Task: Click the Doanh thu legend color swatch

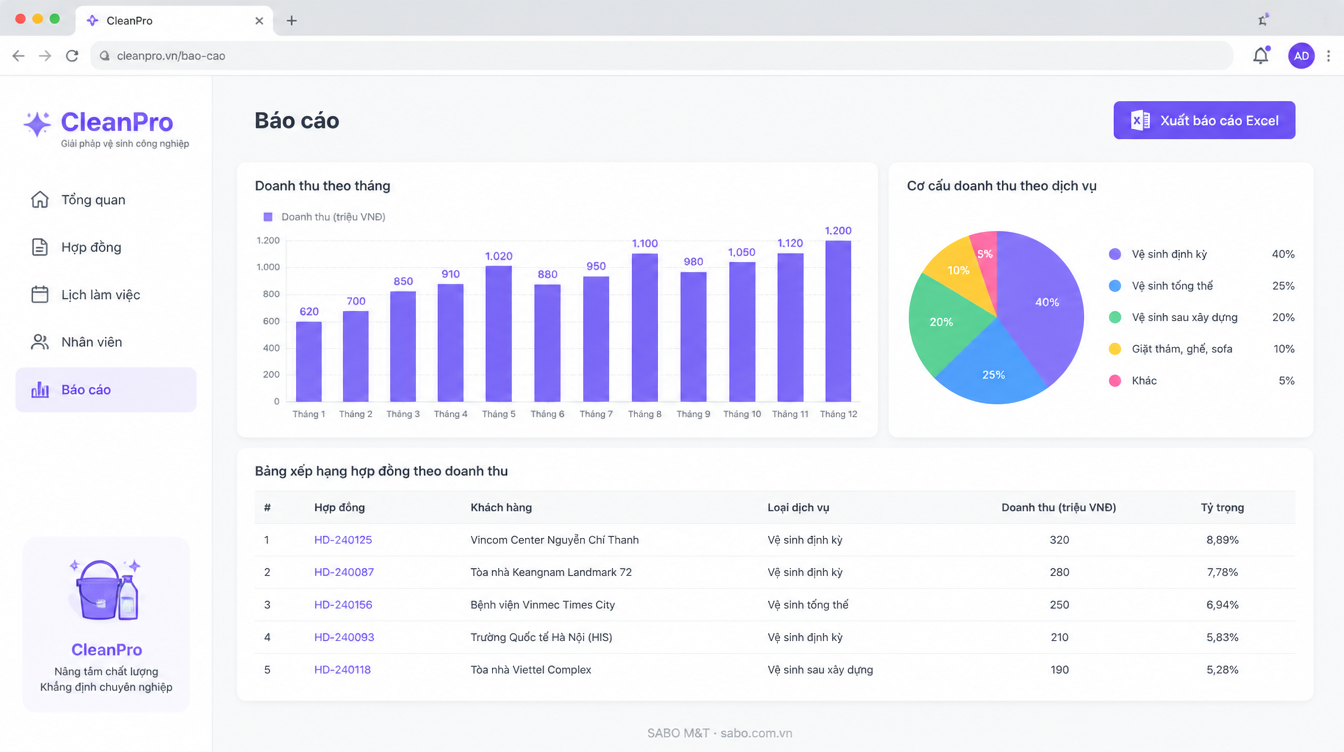Action: [x=268, y=217]
